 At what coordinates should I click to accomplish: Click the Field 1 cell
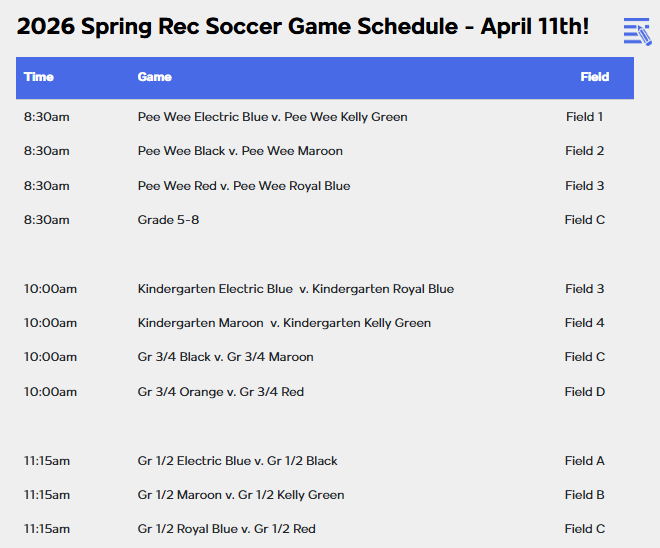[x=584, y=117]
